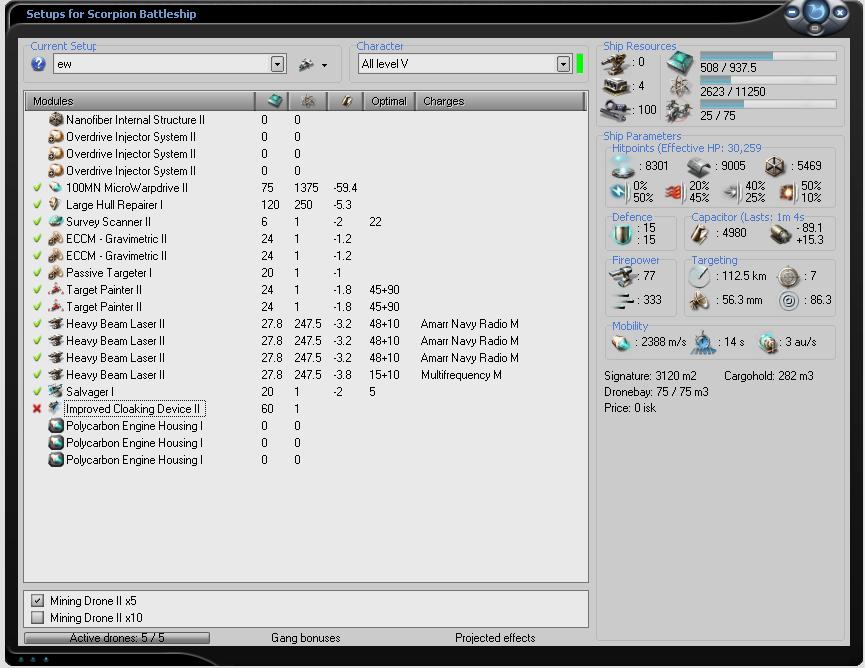Click the Nanofiber Internal Structure II icon
The height and width of the screenshot is (668, 865).
click(56, 120)
